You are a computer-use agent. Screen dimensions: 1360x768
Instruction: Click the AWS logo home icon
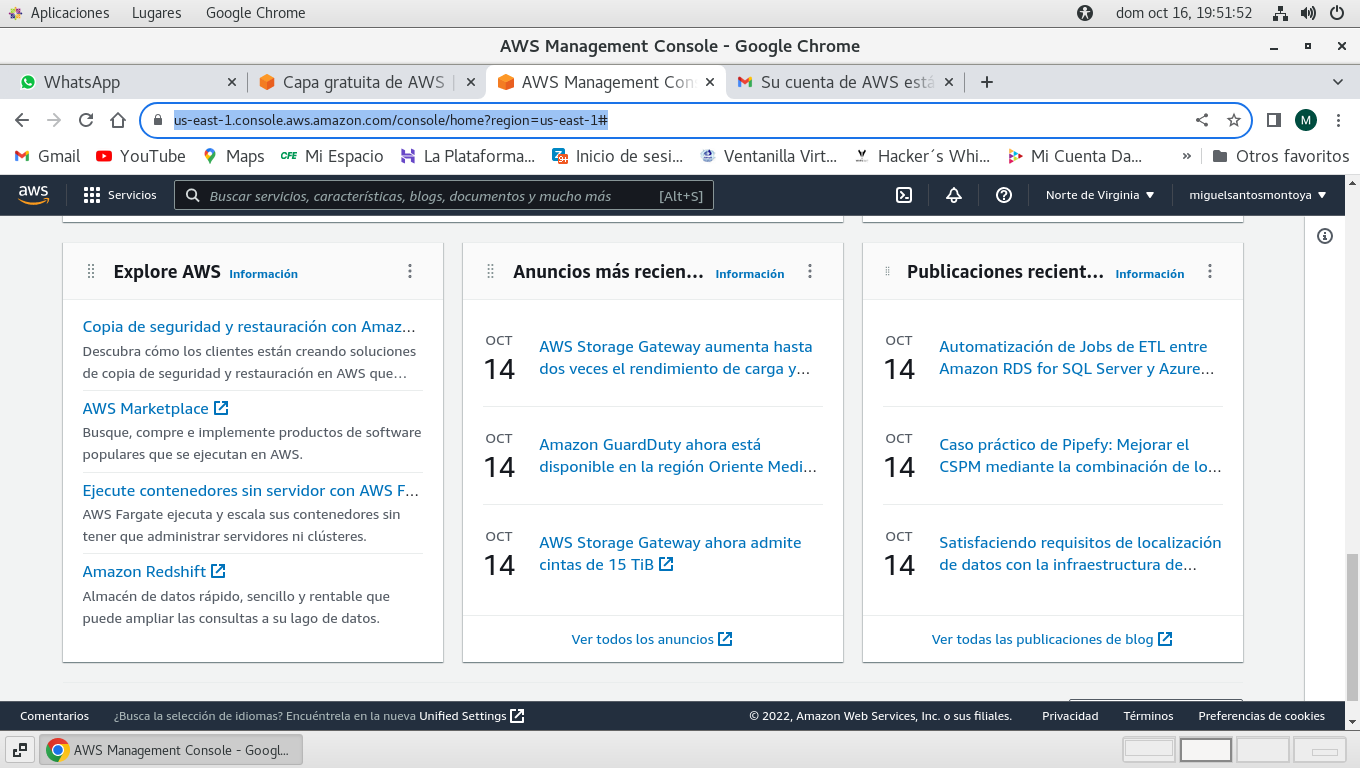[x=34, y=195]
